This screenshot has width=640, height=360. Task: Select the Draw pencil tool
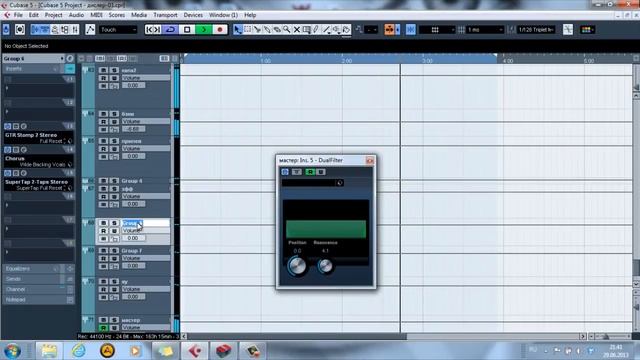[316, 29]
